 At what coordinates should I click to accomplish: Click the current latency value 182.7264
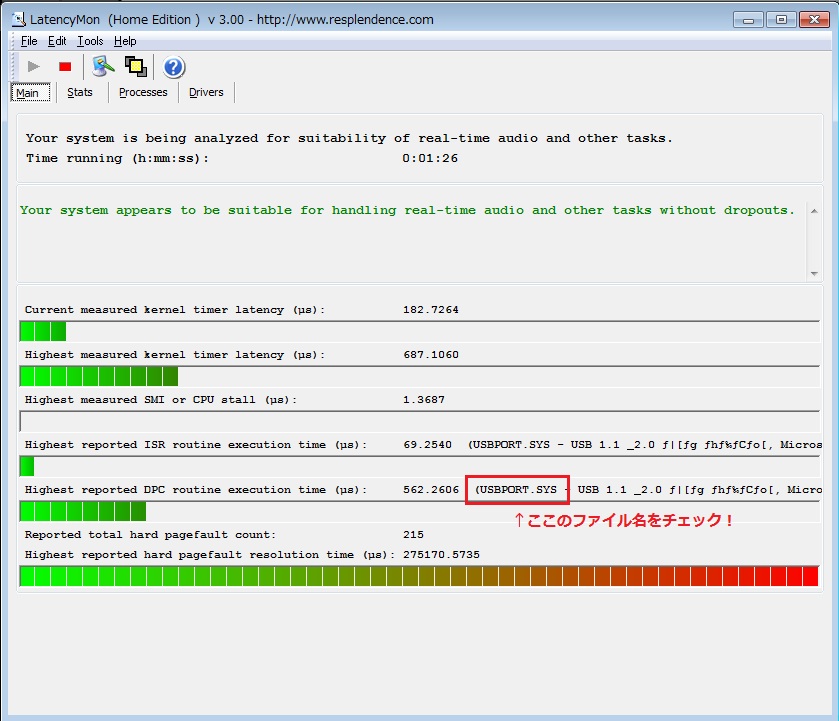coord(431,310)
